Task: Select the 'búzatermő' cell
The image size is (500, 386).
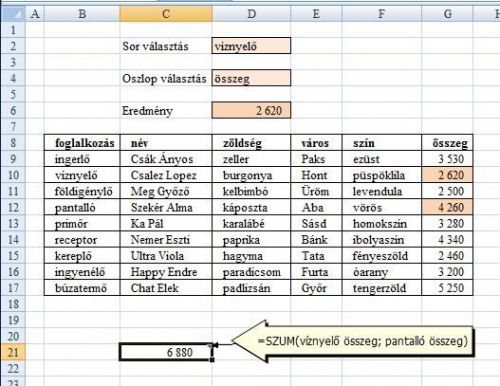Action: [x=82, y=288]
